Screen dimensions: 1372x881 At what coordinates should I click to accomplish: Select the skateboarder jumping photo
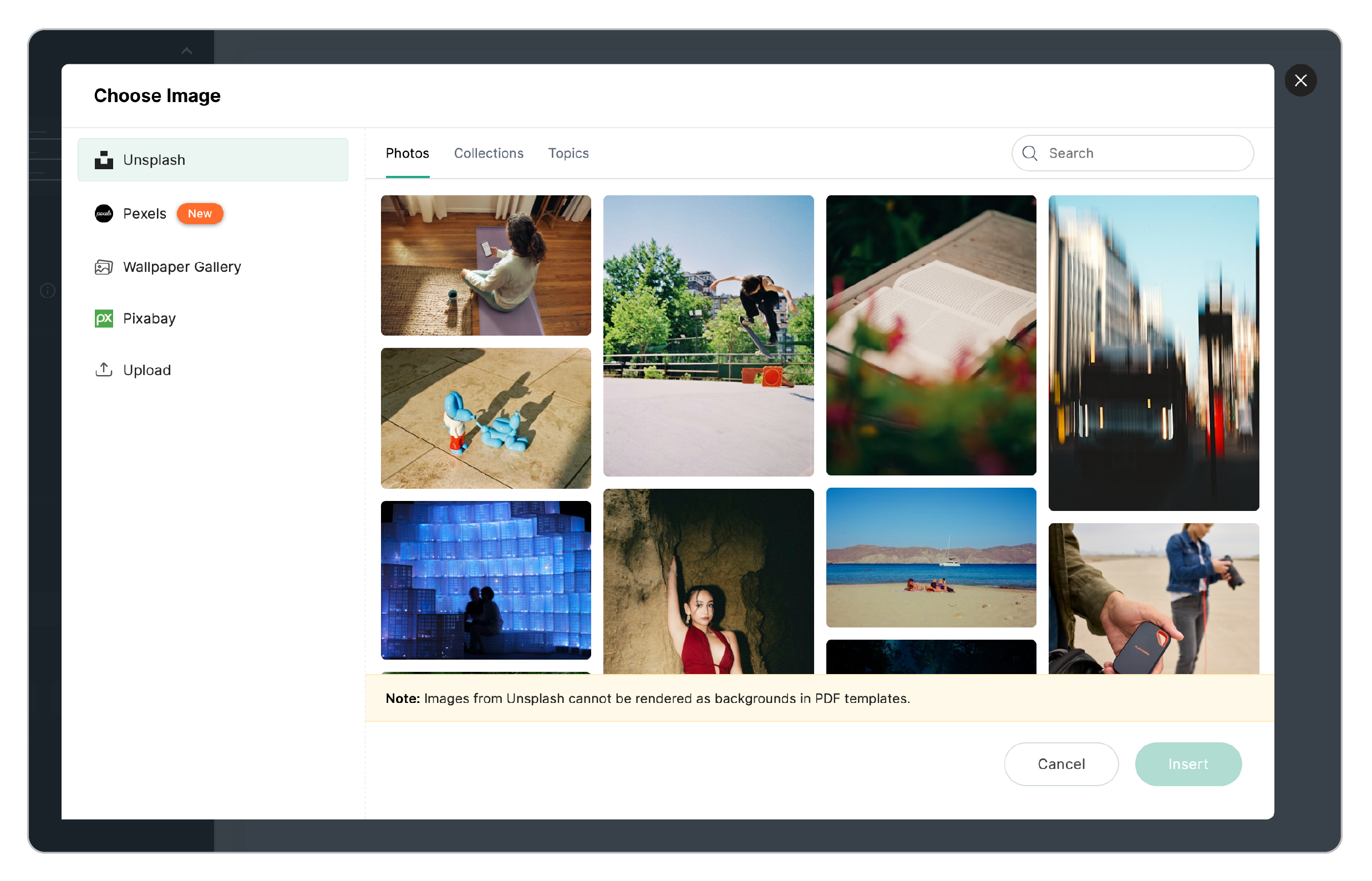(708, 336)
